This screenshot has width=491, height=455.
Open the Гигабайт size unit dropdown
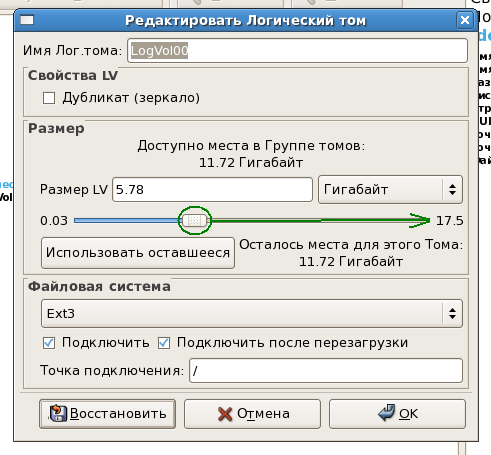click(x=390, y=189)
